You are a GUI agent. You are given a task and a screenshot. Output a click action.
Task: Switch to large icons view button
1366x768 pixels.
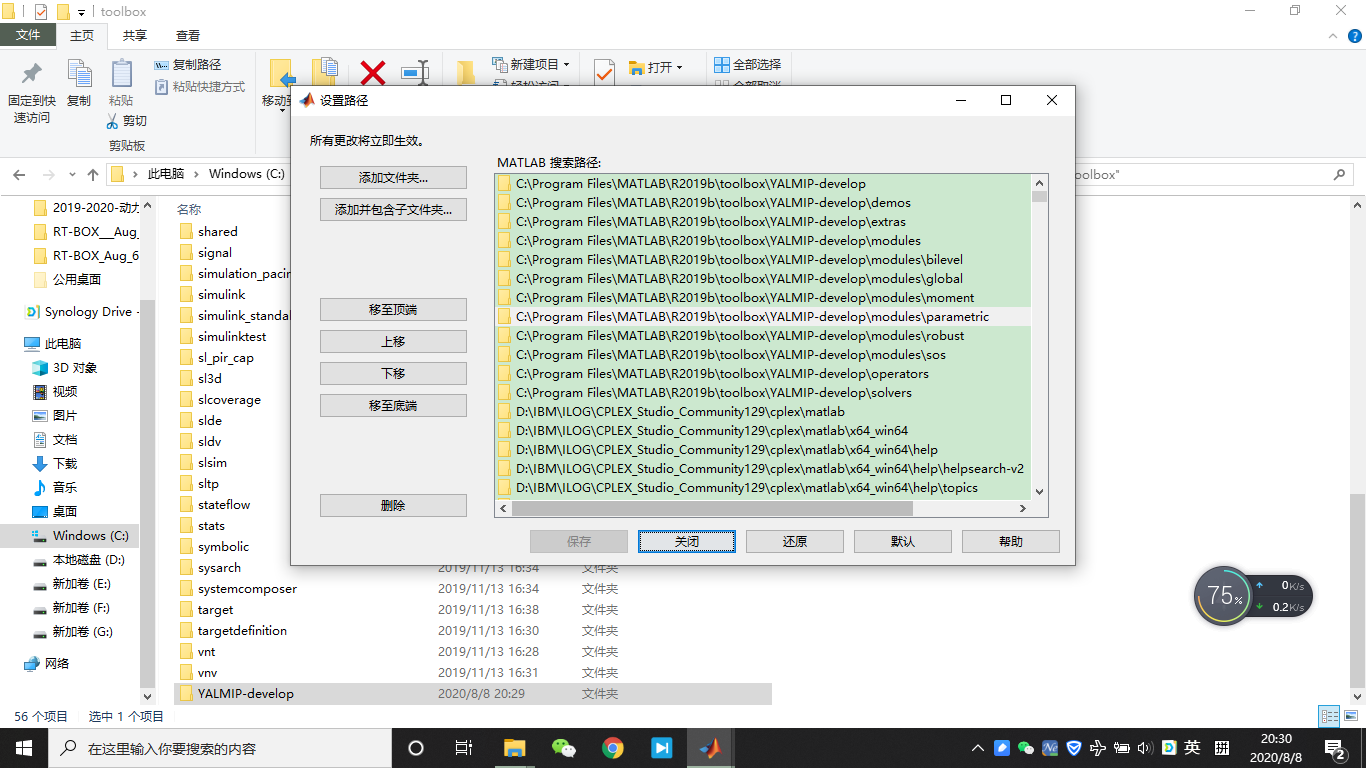tap(1349, 716)
